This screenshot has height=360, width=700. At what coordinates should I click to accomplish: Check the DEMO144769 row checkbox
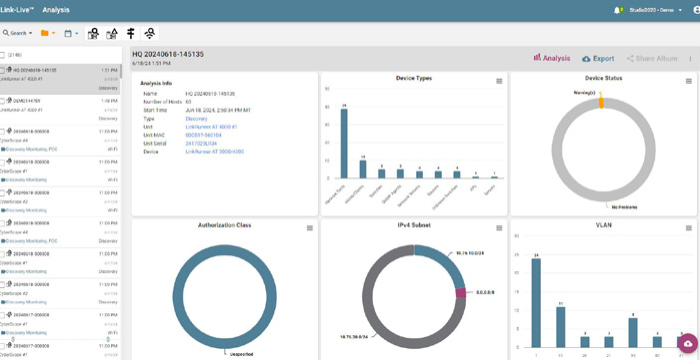tap(2, 101)
